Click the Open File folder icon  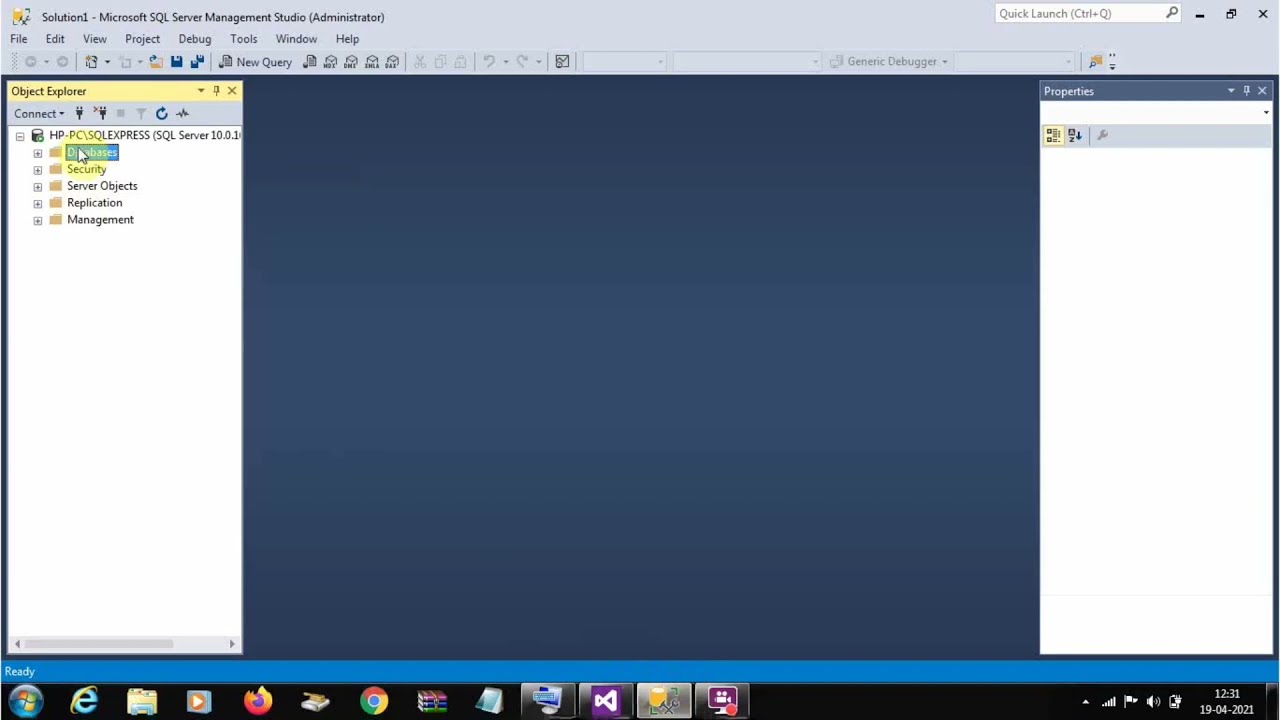[156, 61]
